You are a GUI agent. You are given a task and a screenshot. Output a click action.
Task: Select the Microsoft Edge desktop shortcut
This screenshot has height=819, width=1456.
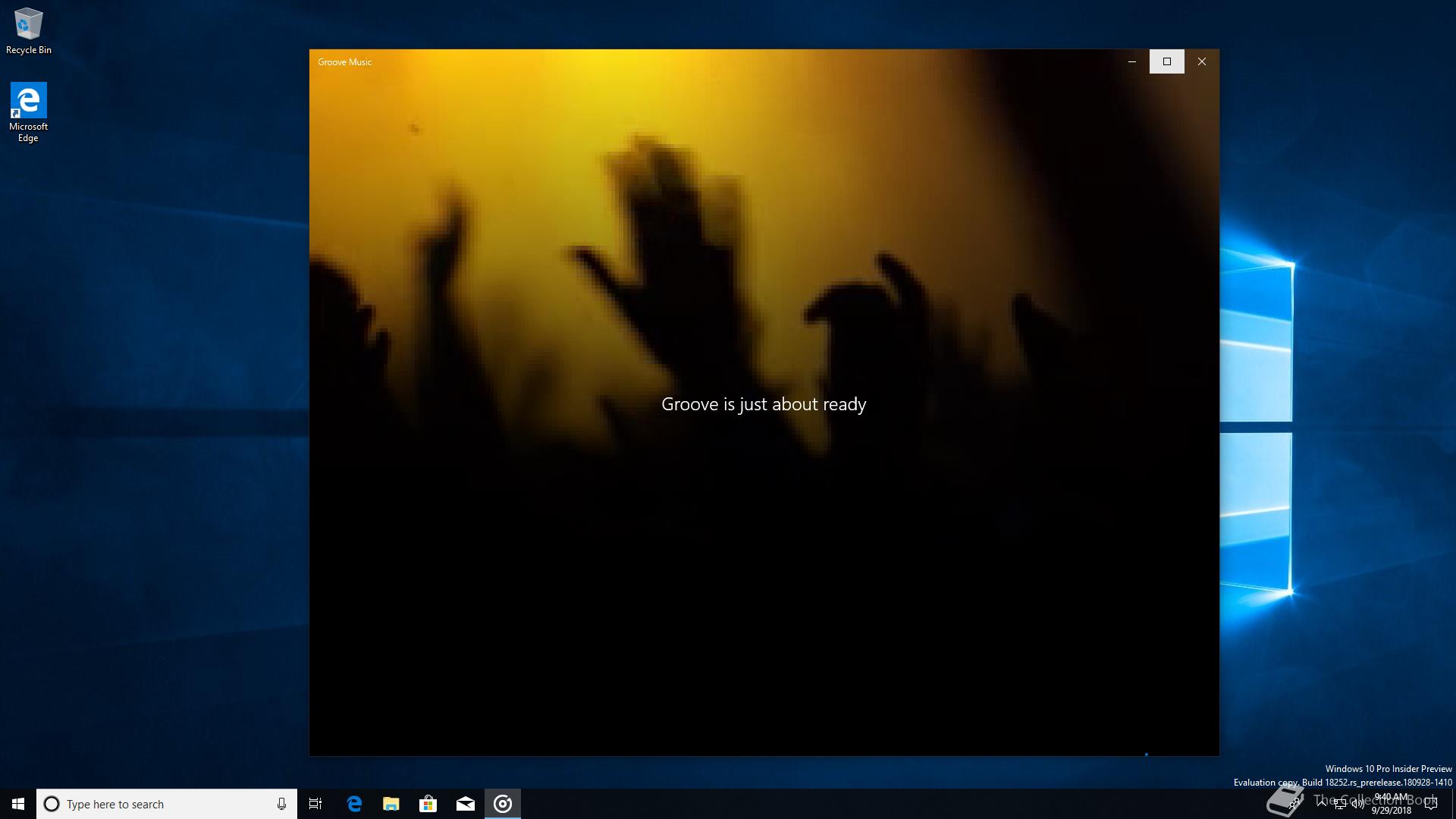click(x=28, y=112)
